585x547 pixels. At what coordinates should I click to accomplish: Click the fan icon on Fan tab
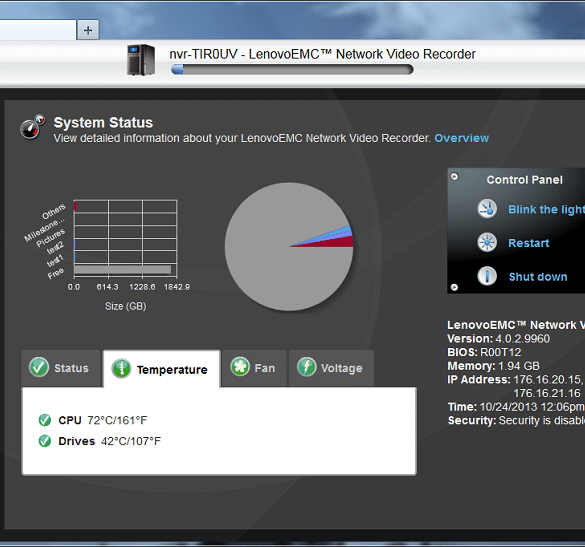pyautogui.click(x=240, y=367)
